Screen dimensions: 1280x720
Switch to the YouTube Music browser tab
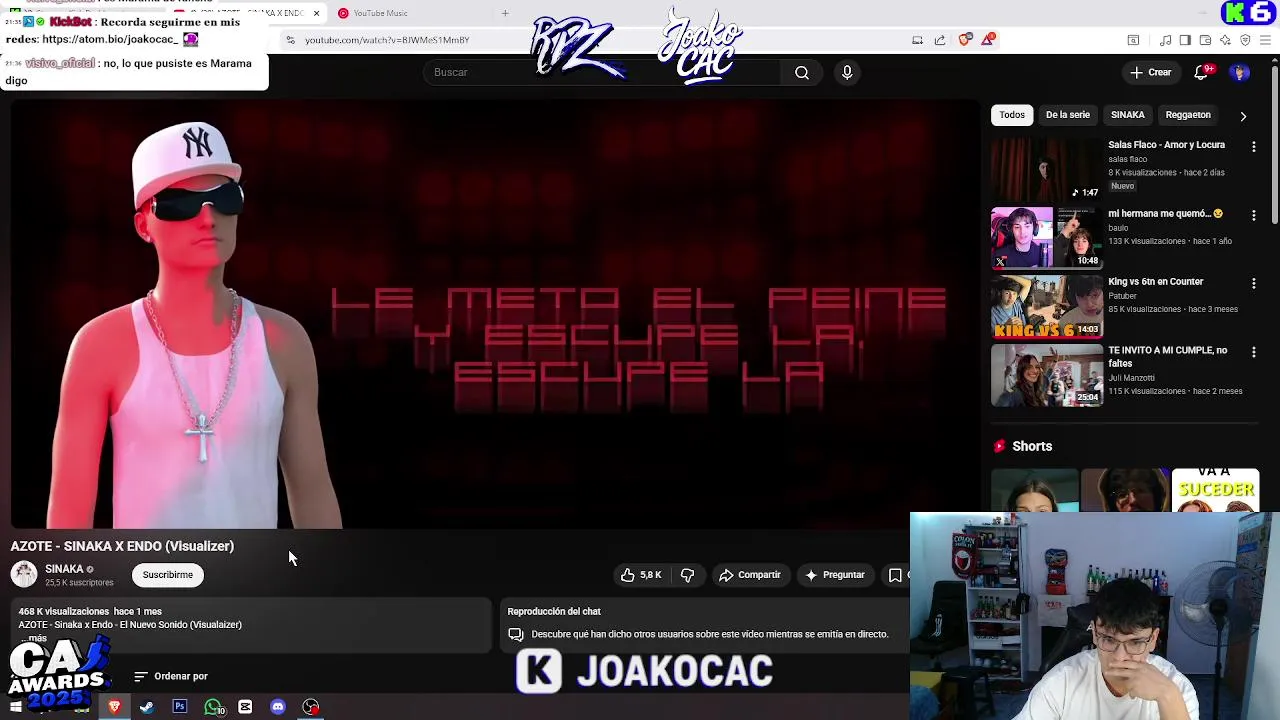pyautogui.click(x=380, y=13)
